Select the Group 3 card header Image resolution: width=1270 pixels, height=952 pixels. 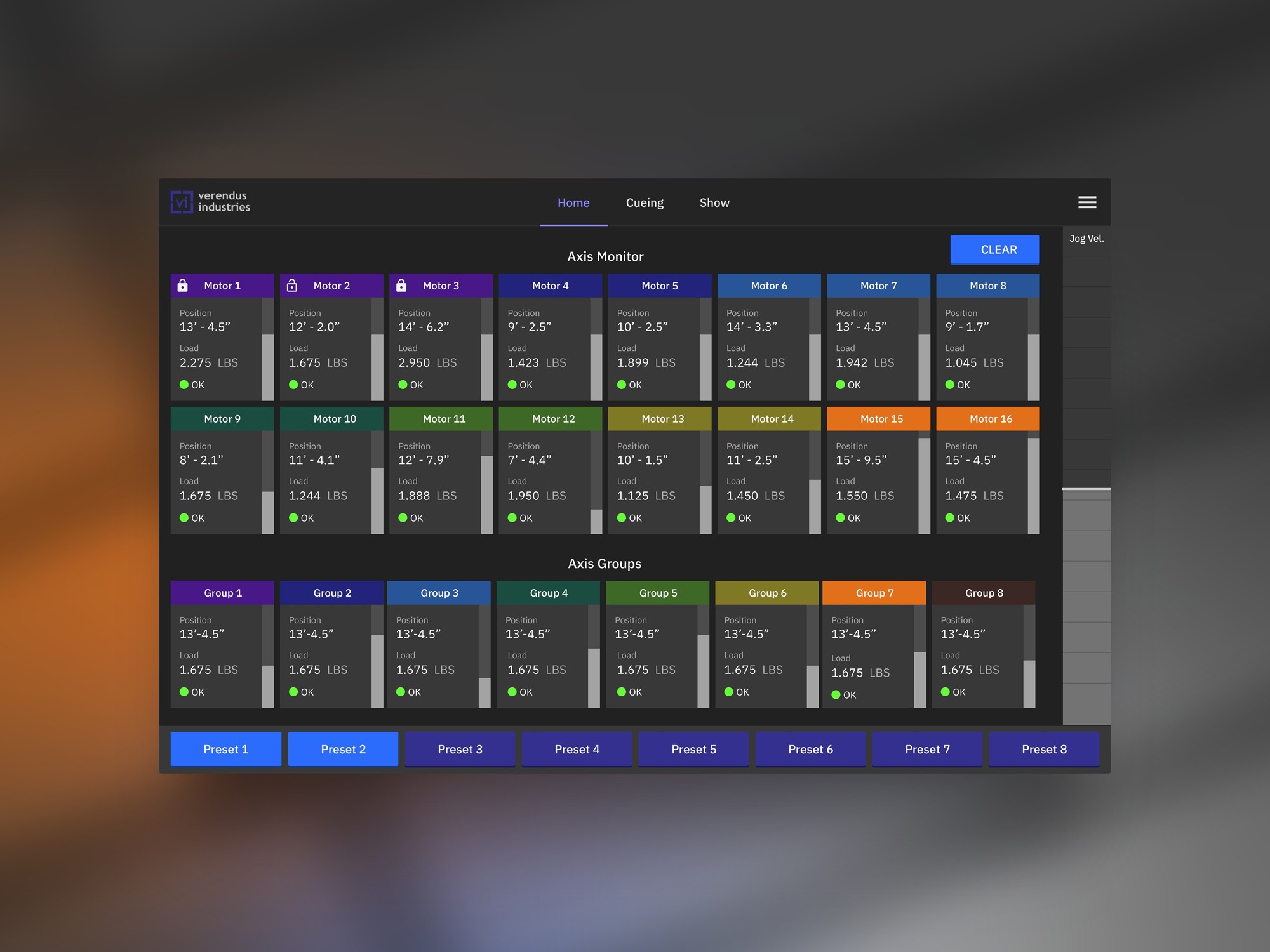[439, 592]
